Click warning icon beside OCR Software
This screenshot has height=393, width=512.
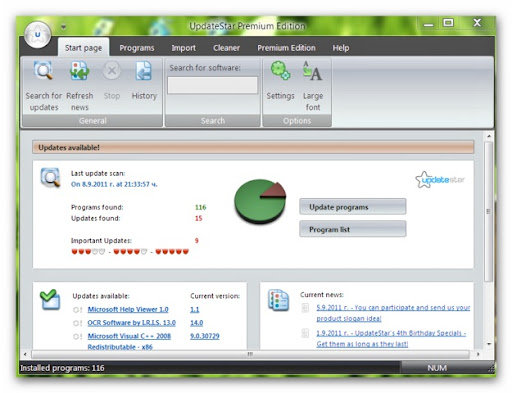(x=77, y=323)
